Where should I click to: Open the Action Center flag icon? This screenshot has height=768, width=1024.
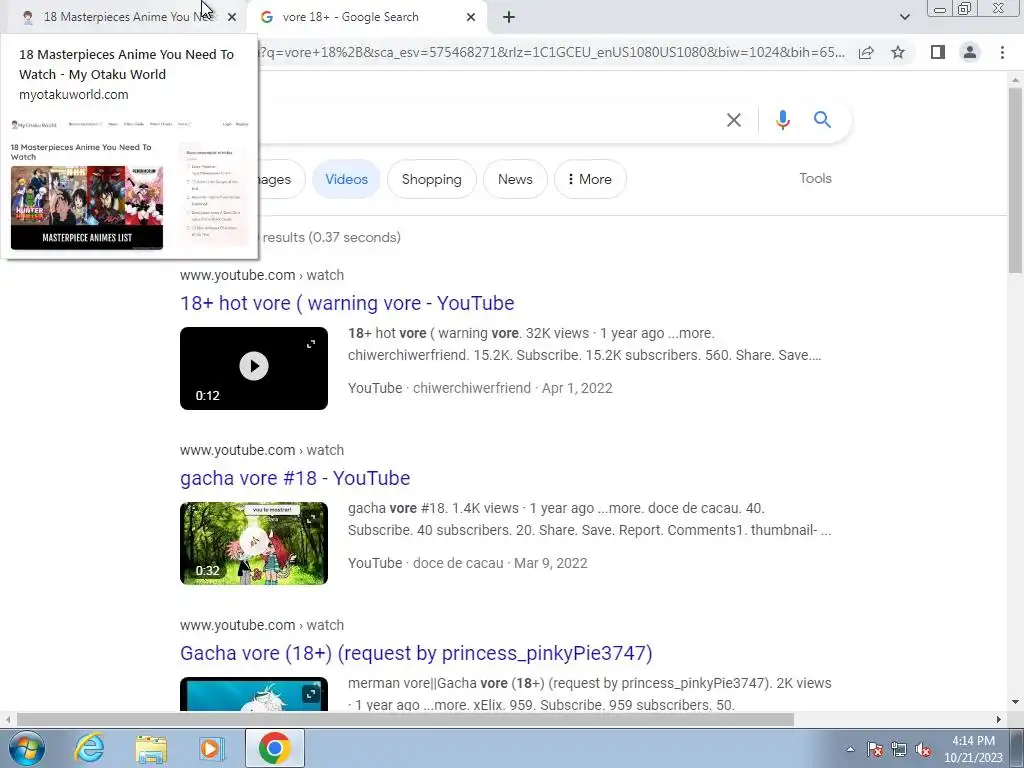pyautogui.click(x=875, y=749)
